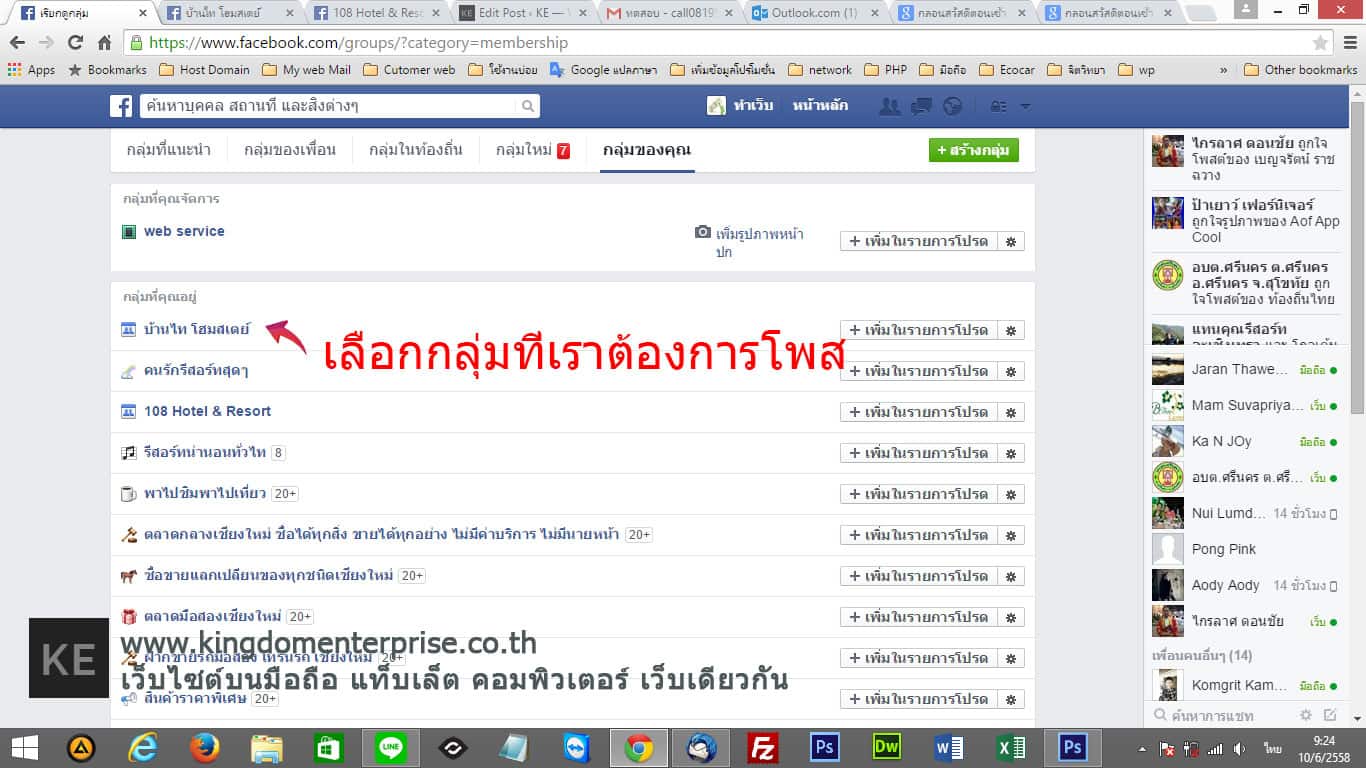Viewport: 1366px width, 768px height.
Task: Open FileZilla from the taskbar
Action: [x=763, y=747]
